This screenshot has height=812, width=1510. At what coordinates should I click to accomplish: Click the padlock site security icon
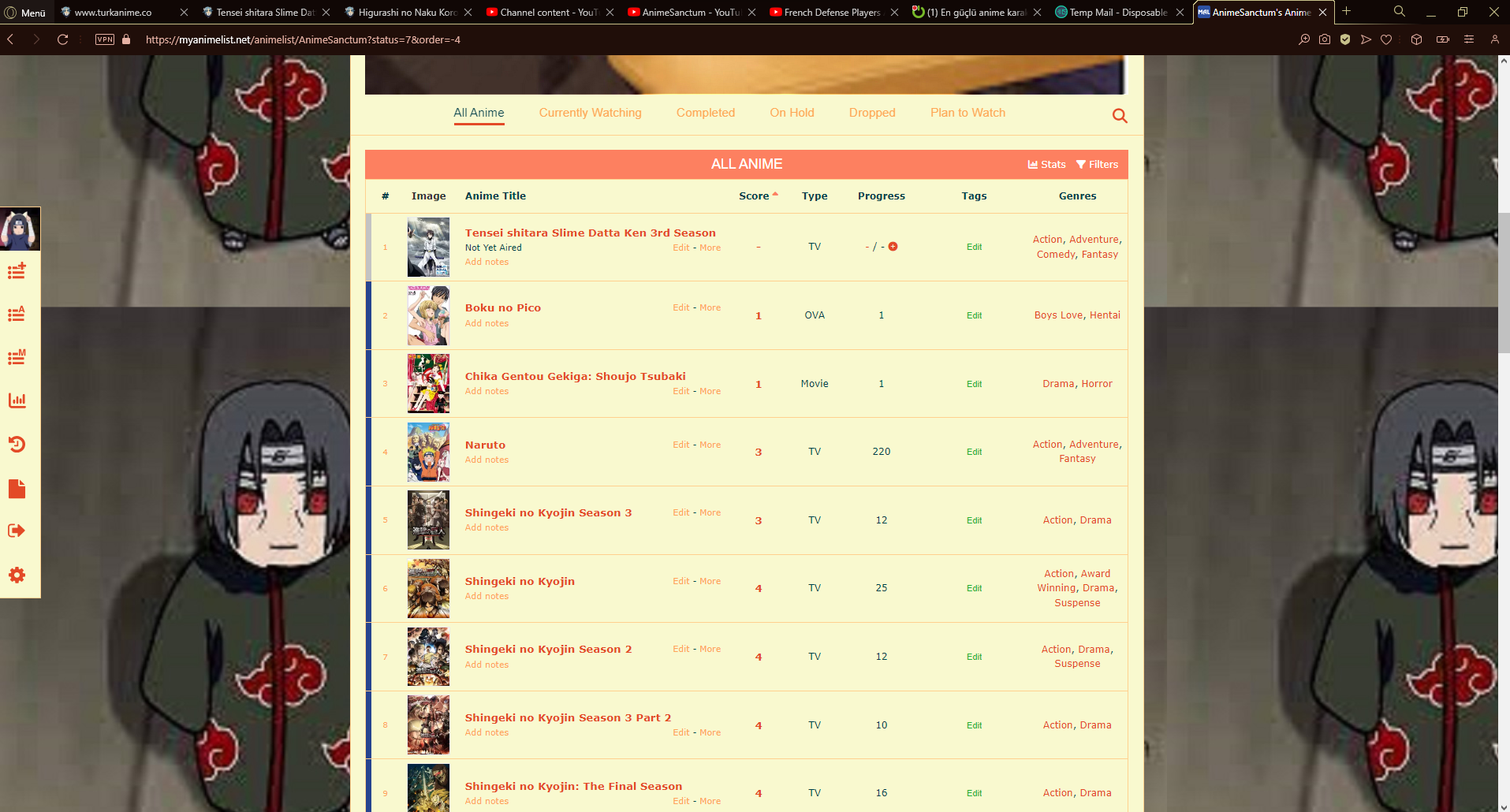pos(126,39)
